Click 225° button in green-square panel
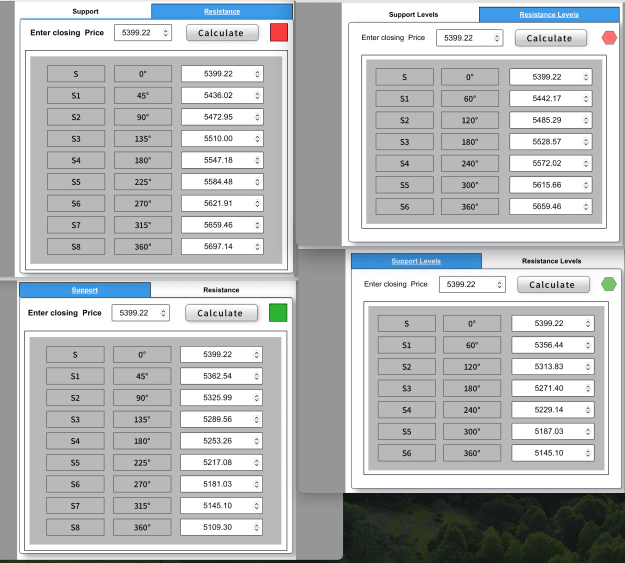 point(142,463)
